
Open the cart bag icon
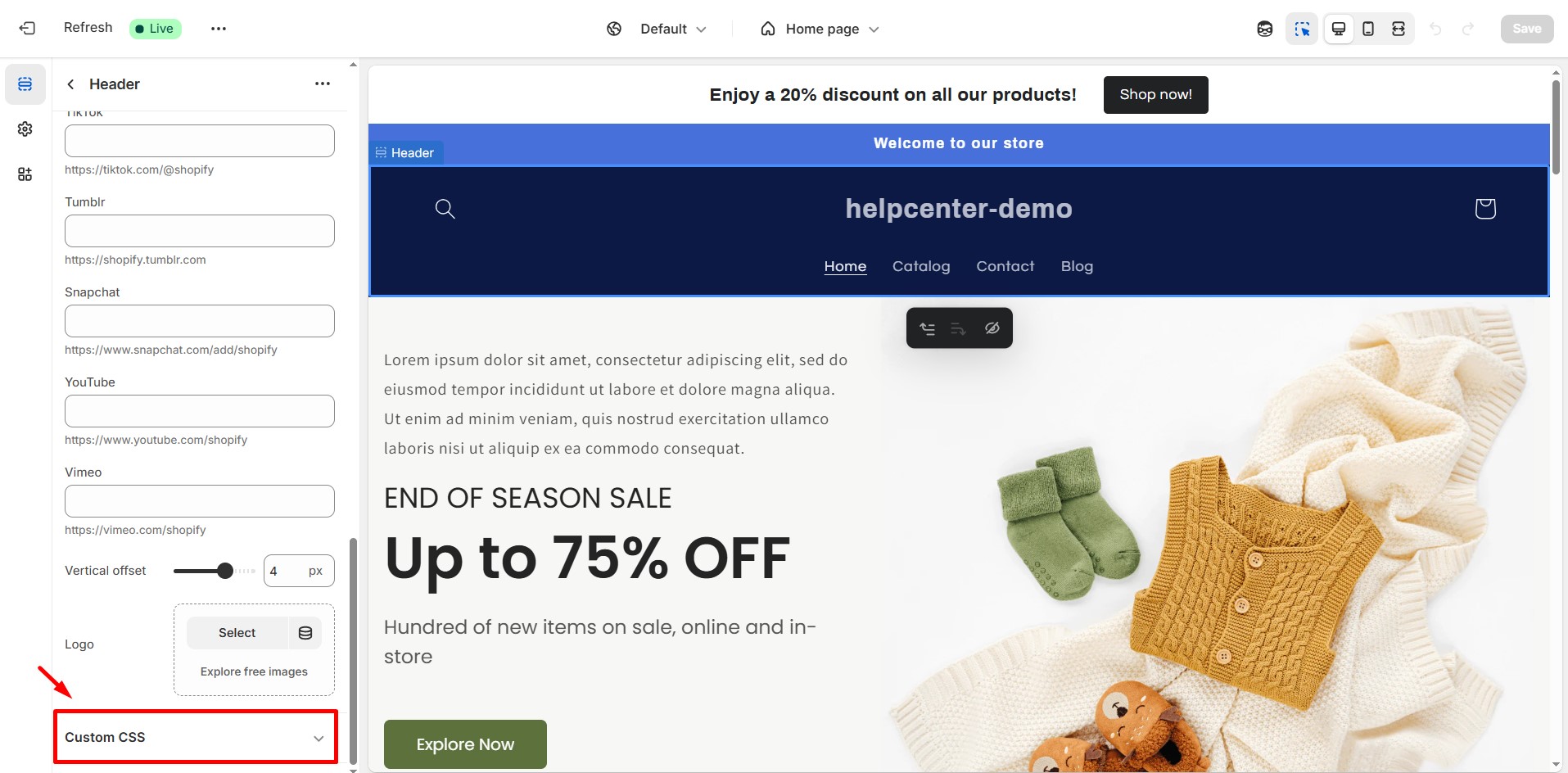(x=1485, y=209)
